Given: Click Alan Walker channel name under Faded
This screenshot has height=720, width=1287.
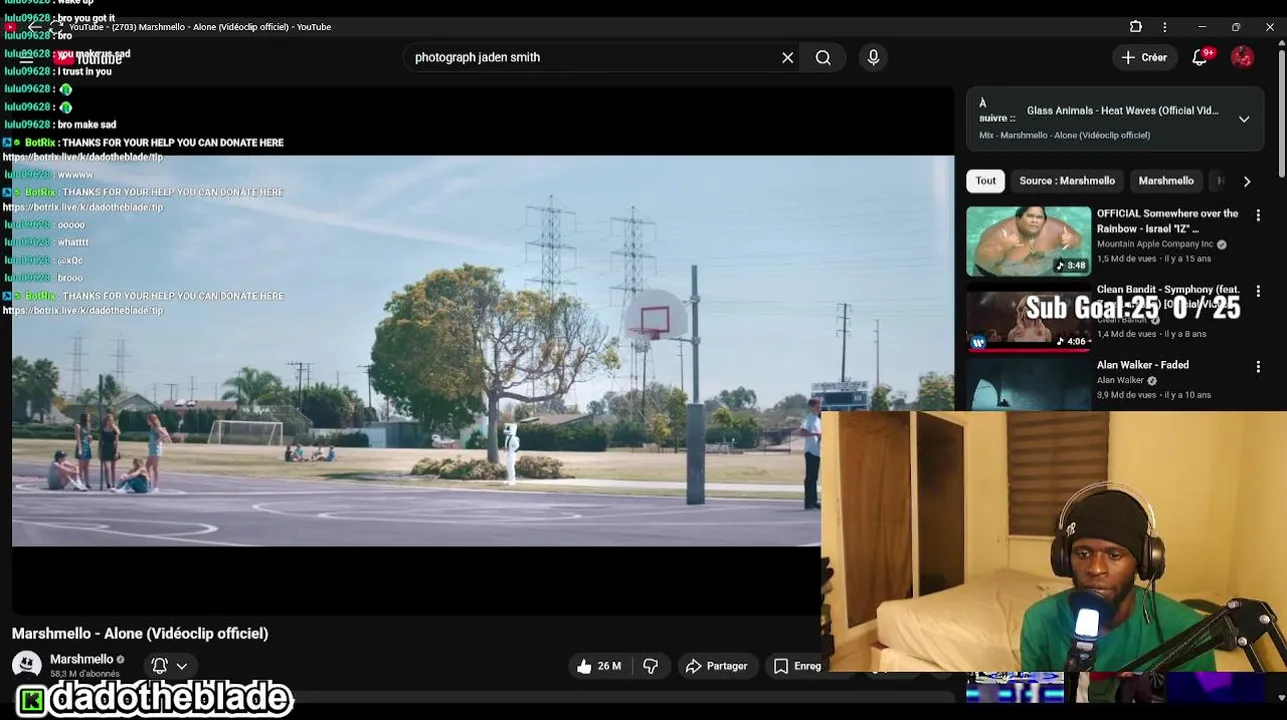Looking at the screenshot, I should [x=1120, y=380].
